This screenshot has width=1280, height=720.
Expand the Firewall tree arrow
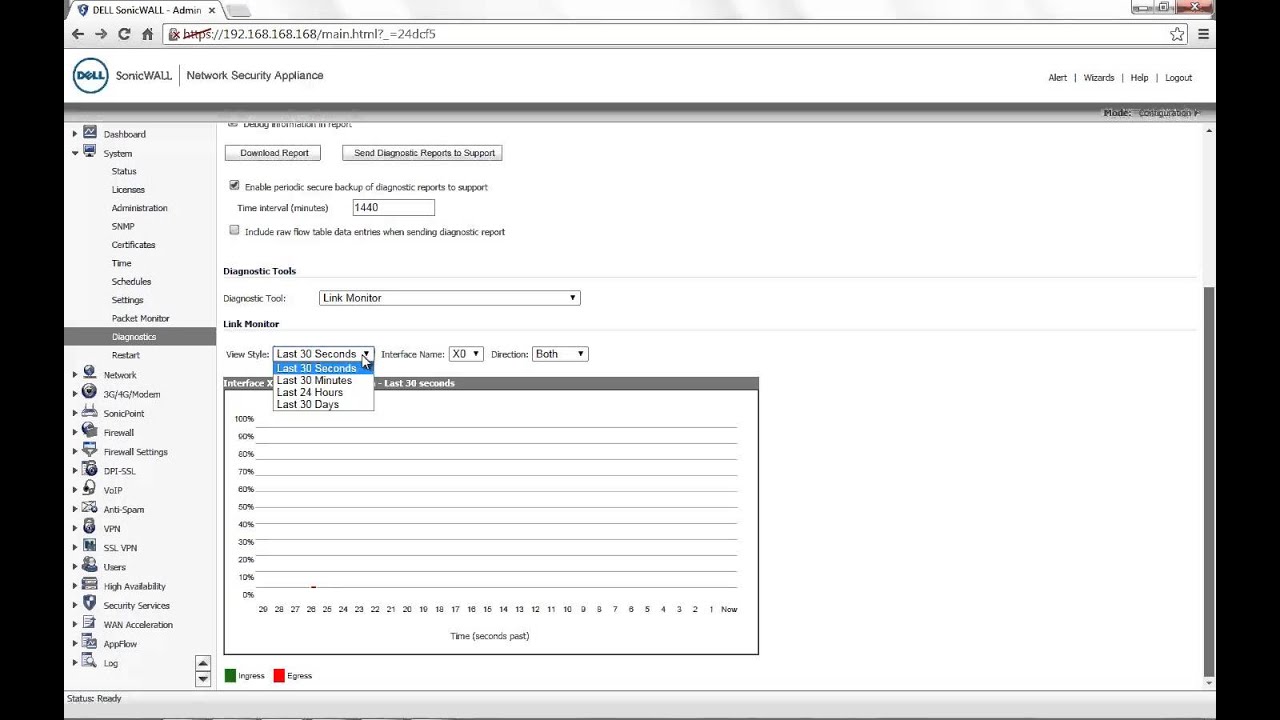click(75, 432)
